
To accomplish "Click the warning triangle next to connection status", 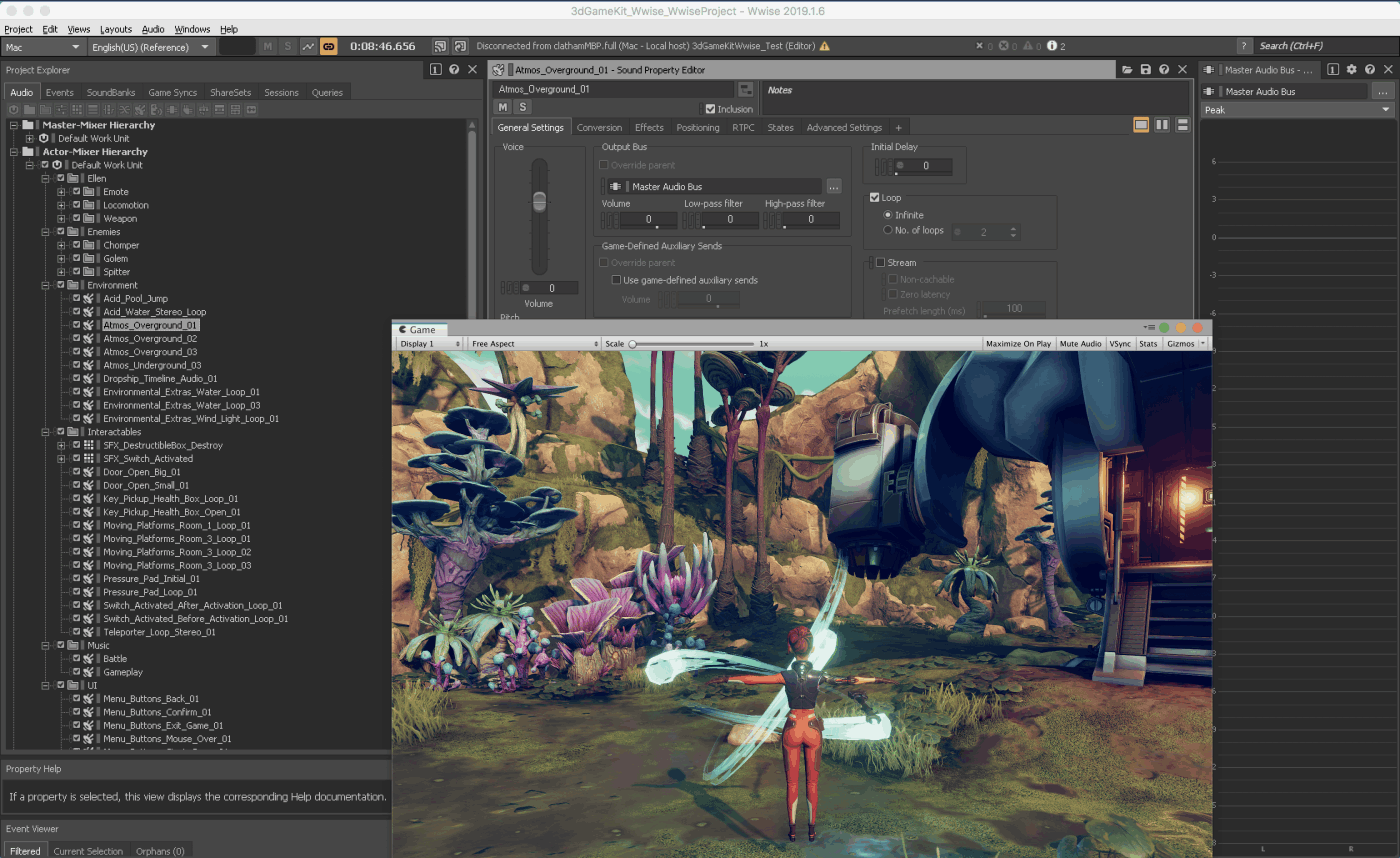I will 825,46.
